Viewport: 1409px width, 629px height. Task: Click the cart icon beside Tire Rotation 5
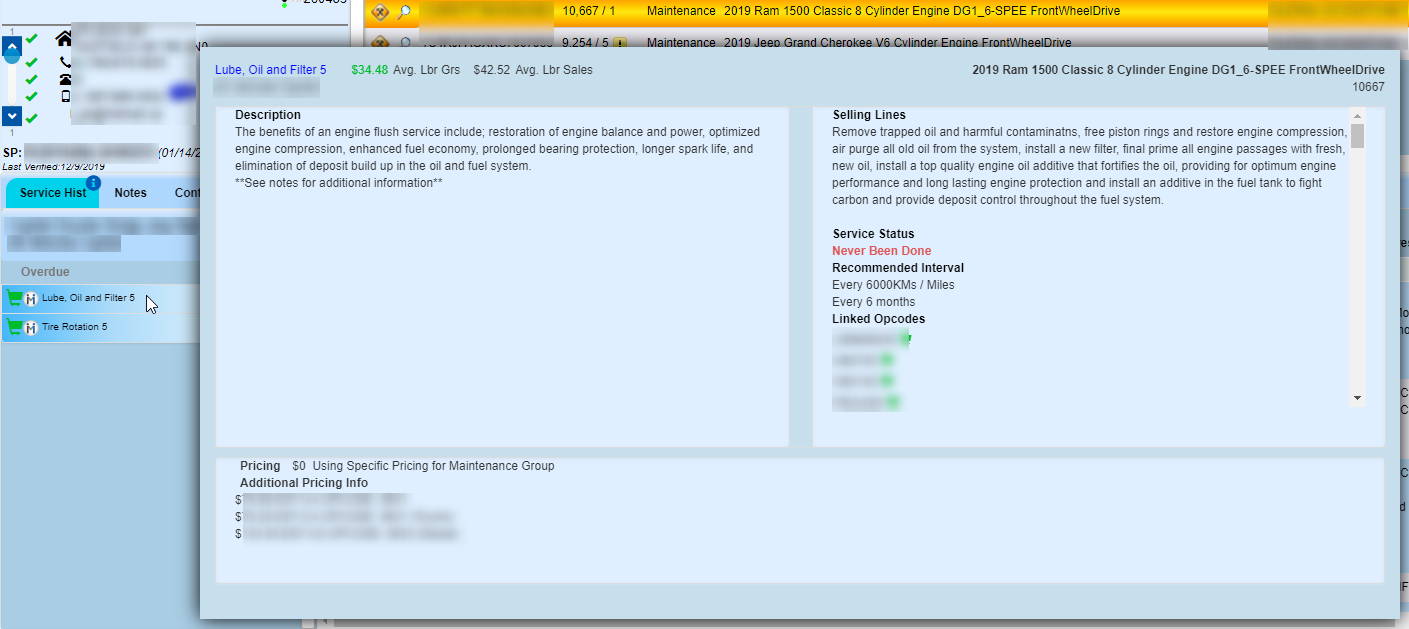[x=14, y=327]
